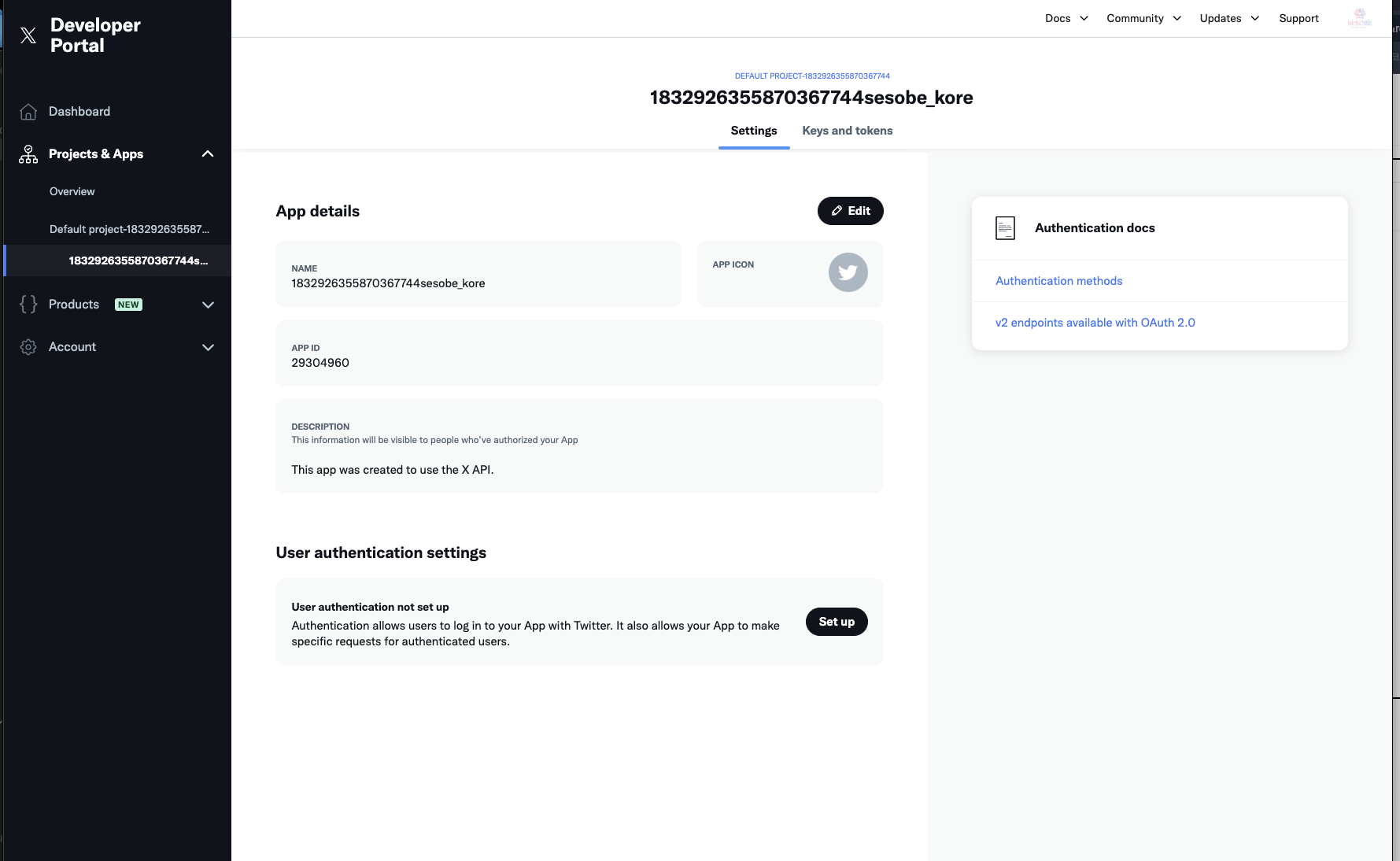The image size is (1400, 861).
Task: Open the Community dropdown menu
Action: tap(1143, 18)
